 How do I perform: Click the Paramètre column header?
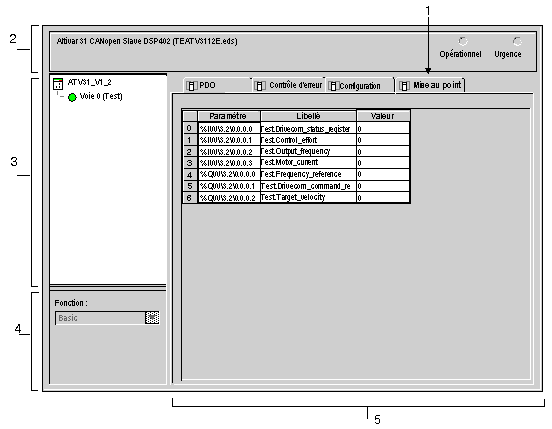point(229,116)
